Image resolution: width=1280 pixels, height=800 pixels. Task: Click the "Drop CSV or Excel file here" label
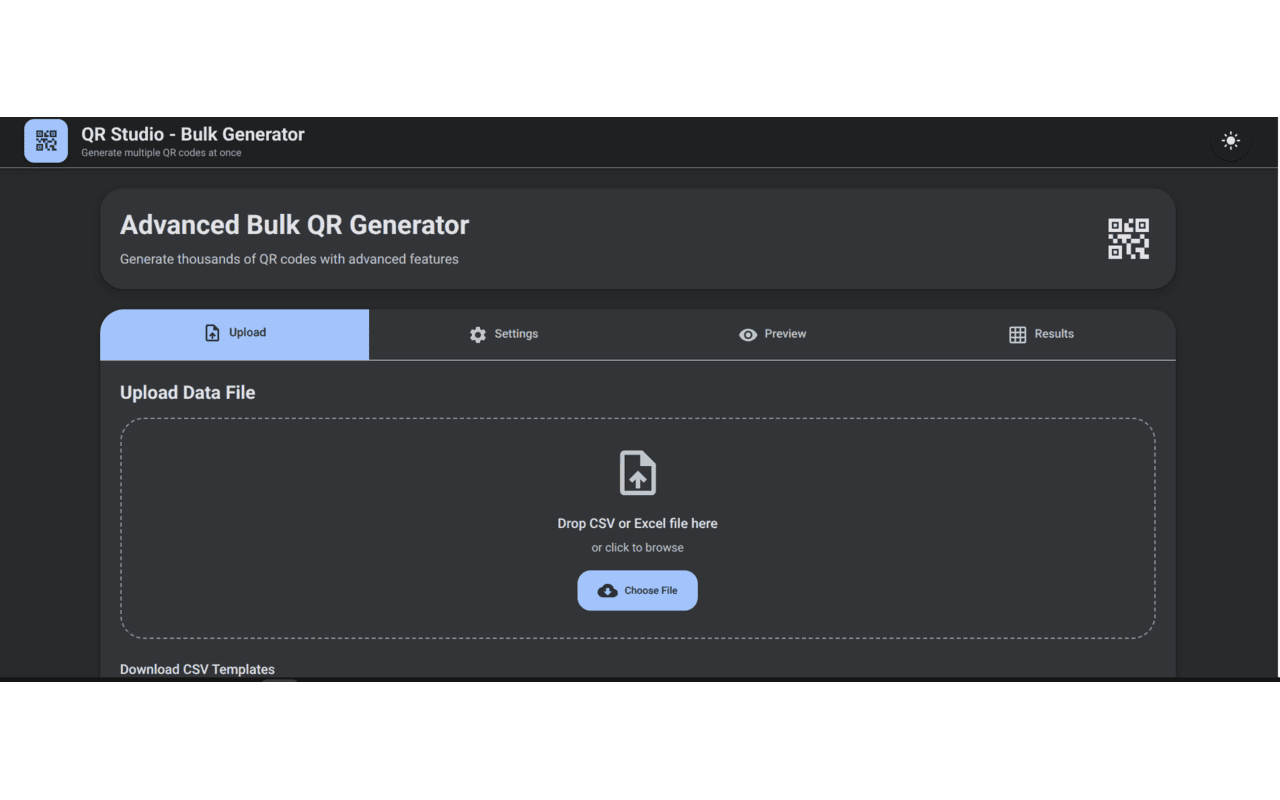click(x=637, y=523)
